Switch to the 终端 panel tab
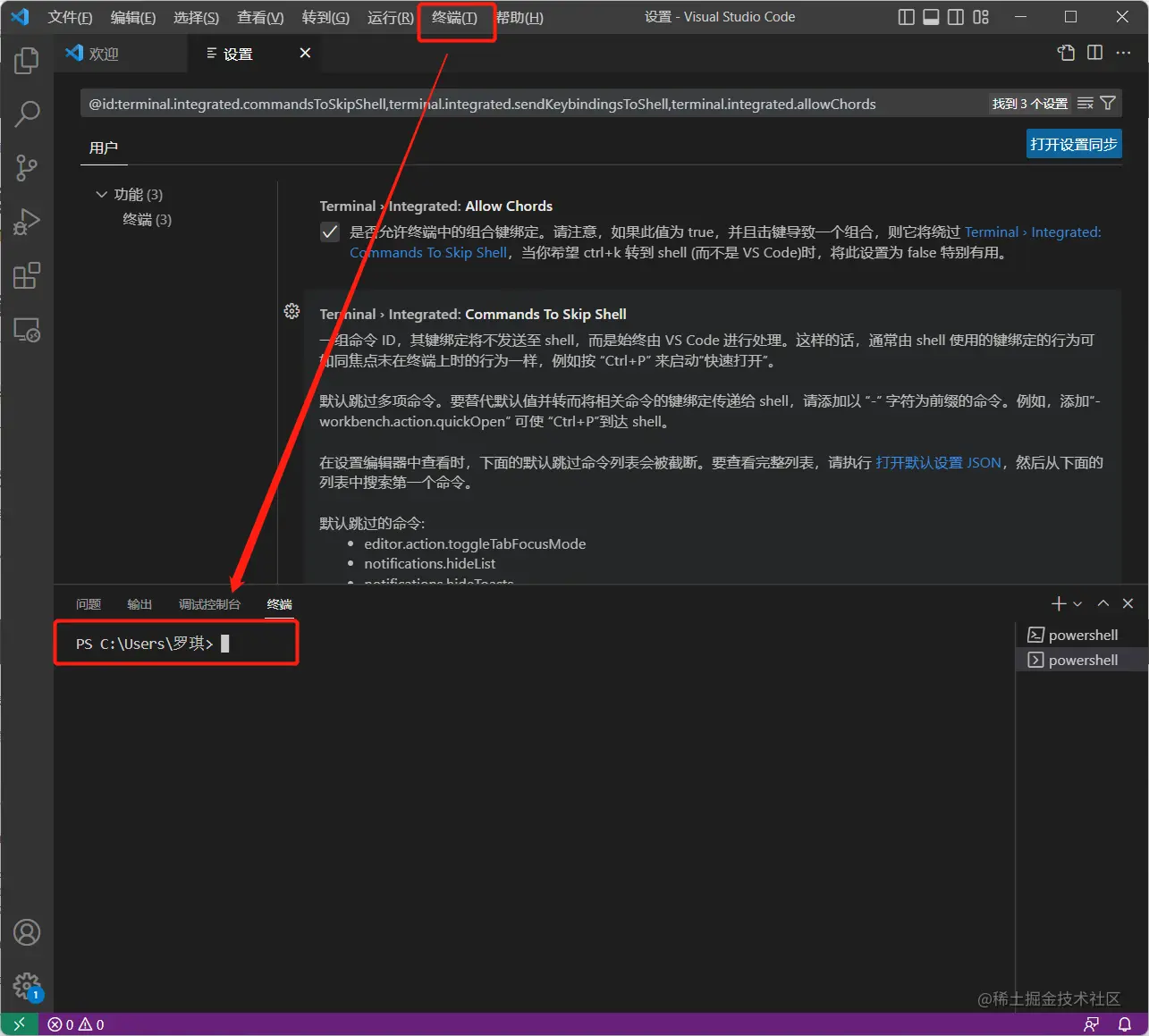Screen dimensions: 1149x1036 280,604
